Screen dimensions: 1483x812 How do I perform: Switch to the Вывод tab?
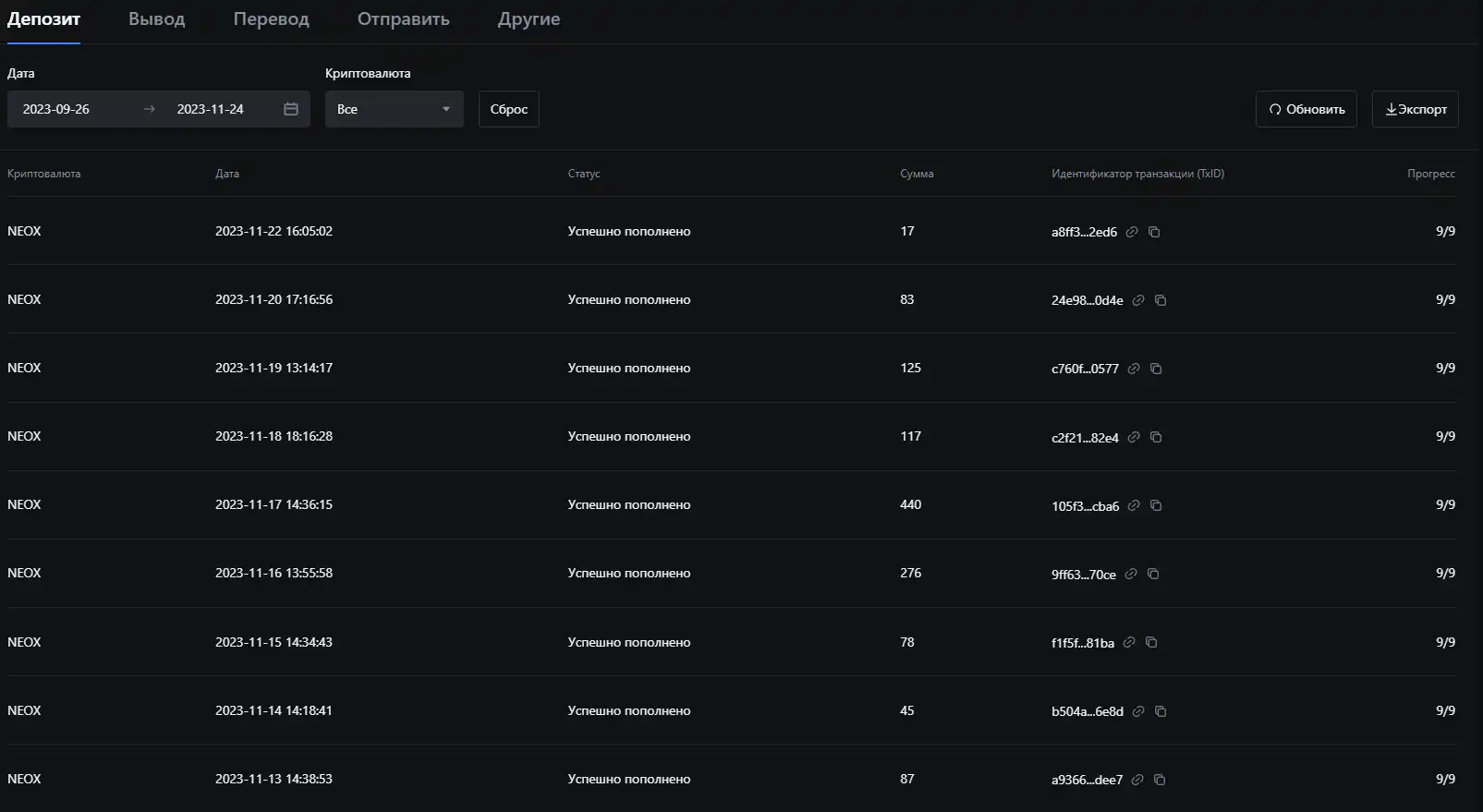pos(157,19)
